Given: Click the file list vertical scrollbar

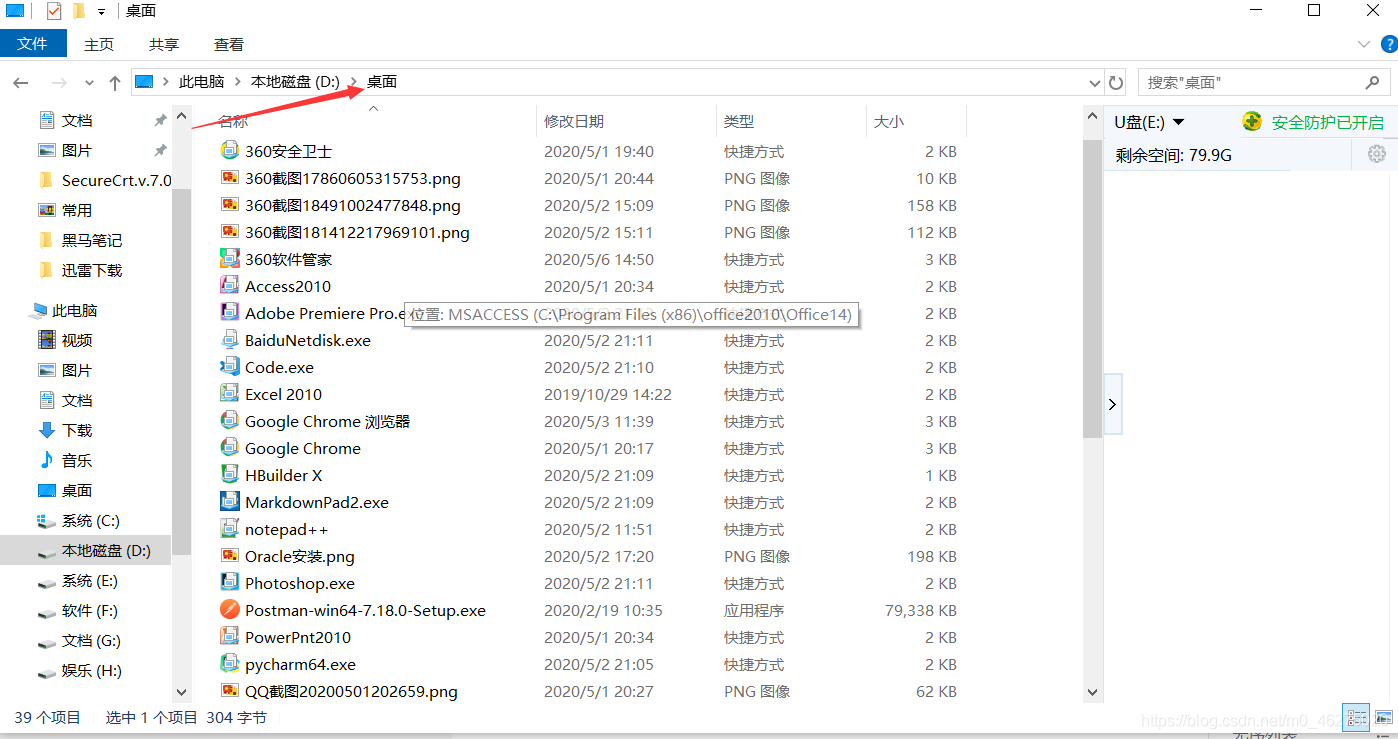Looking at the screenshot, I should 1092,290.
